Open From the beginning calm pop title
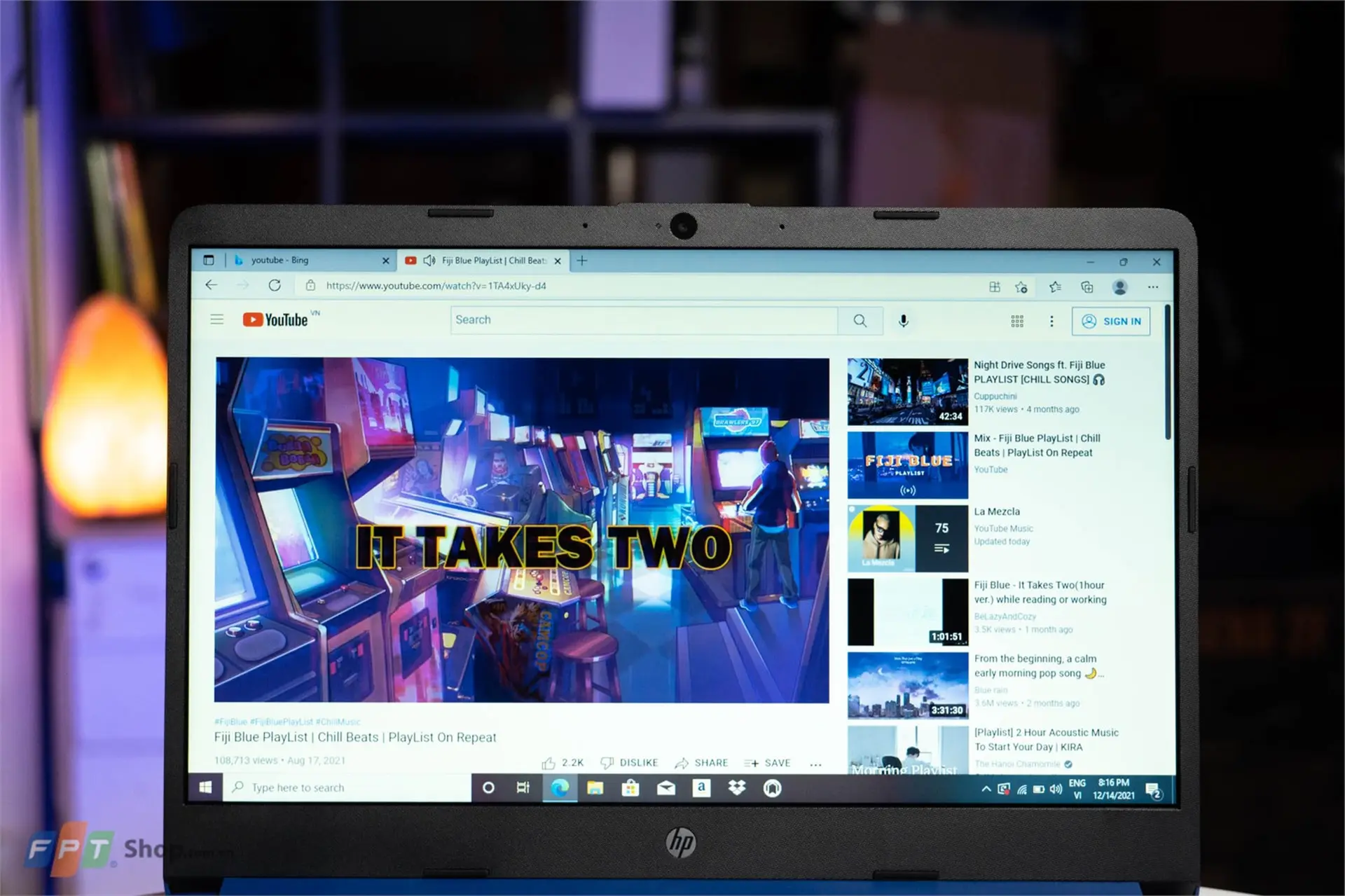Screen dimensions: 1345x896 (1037, 666)
